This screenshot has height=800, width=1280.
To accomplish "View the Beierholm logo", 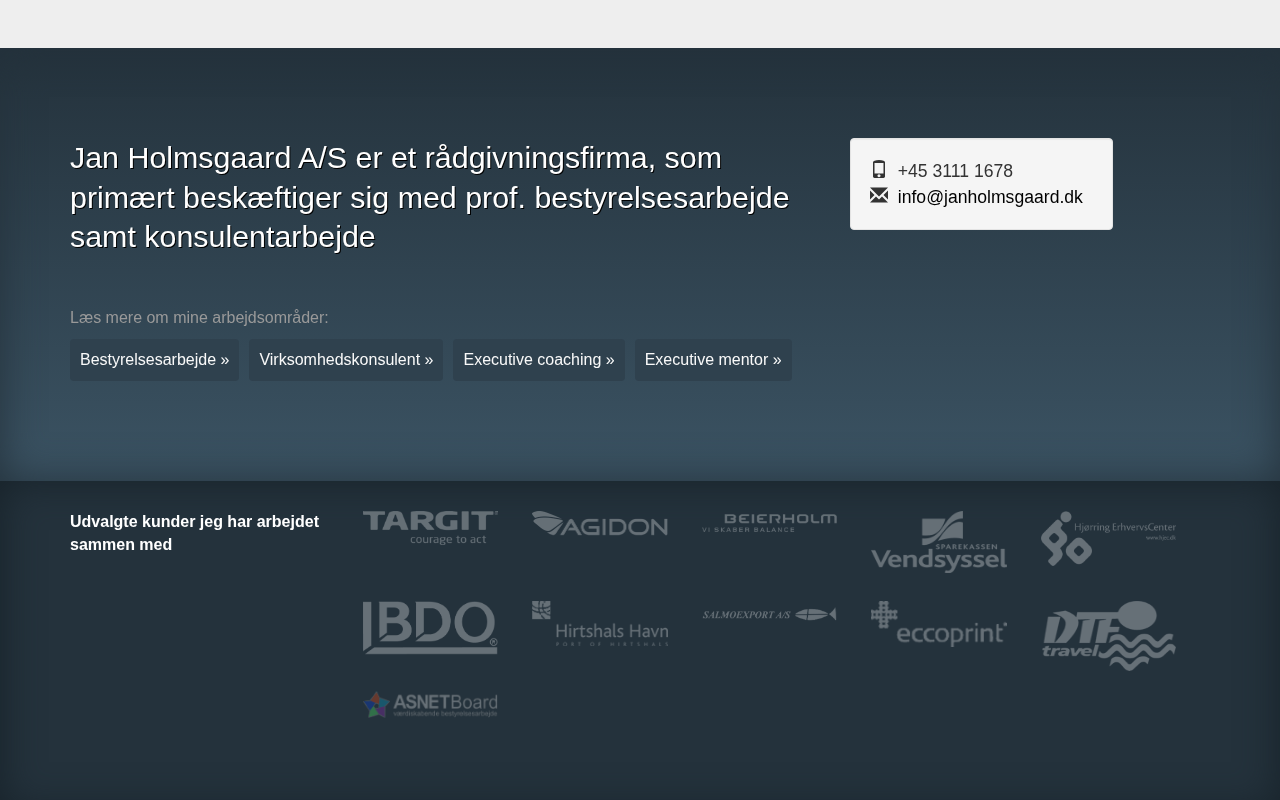I will 769,522.
